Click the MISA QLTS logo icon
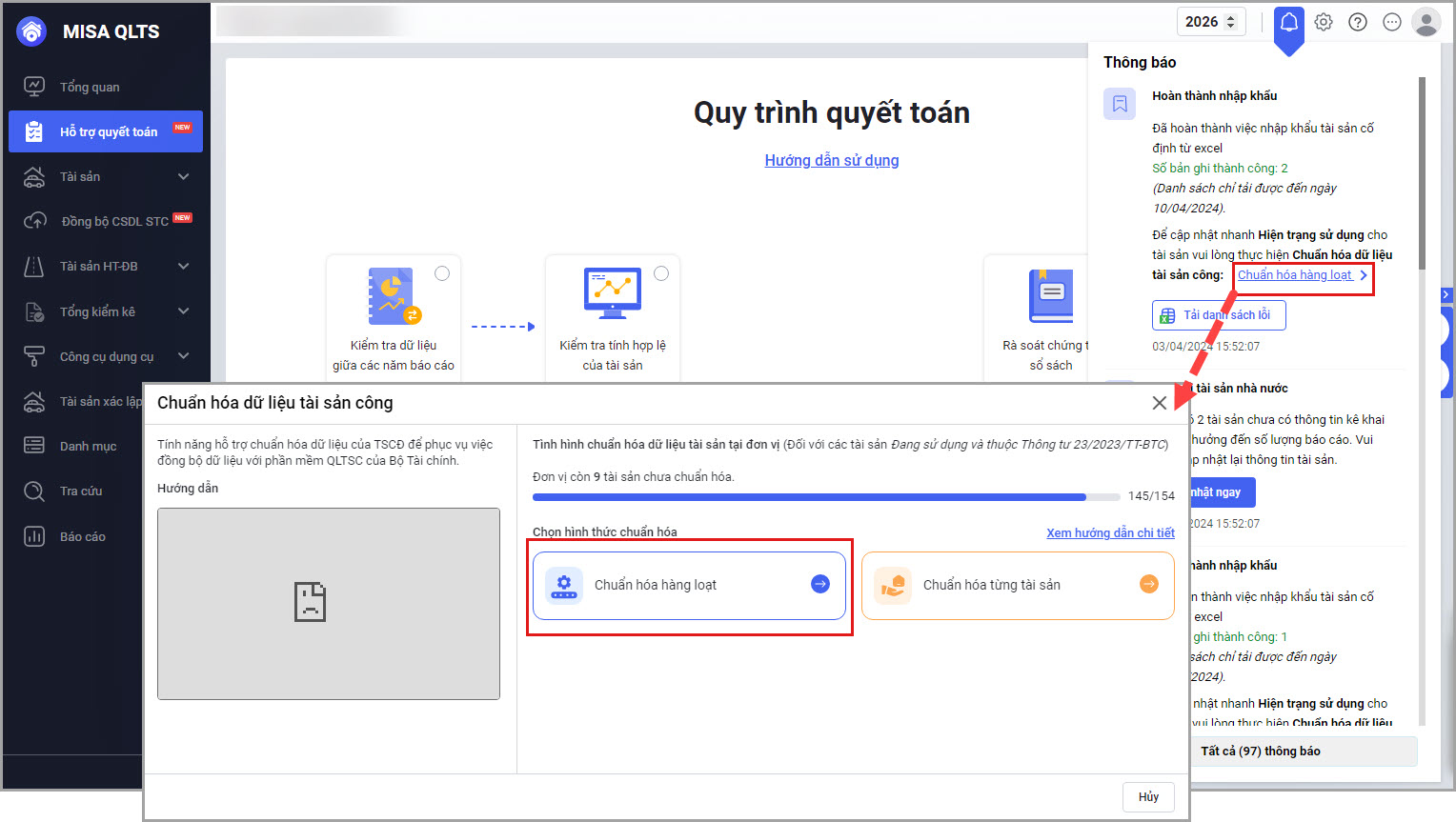 pos(31,31)
